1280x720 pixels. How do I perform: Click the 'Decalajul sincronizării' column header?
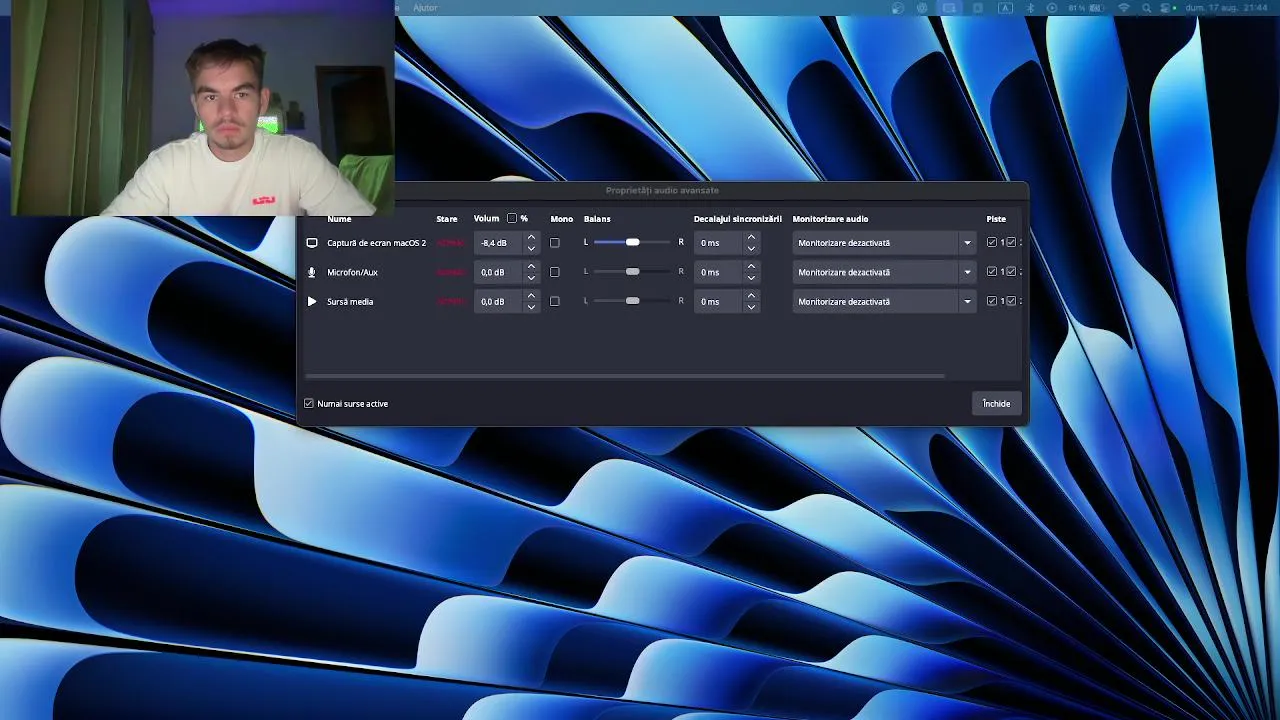pyautogui.click(x=738, y=219)
